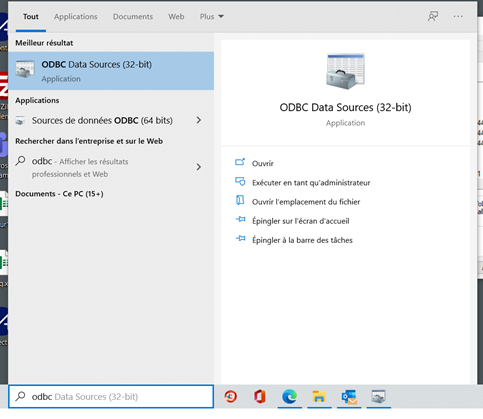The image size is (483, 419).
Task: Open the red circular app in taskbar
Action: (x=231, y=397)
